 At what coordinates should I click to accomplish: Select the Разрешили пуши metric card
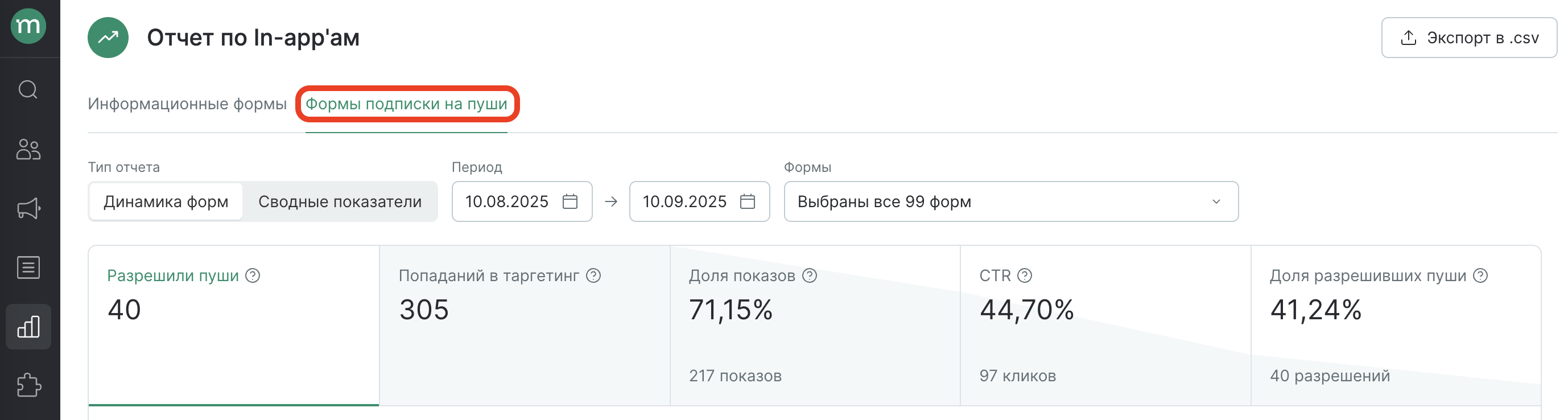tap(234, 326)
